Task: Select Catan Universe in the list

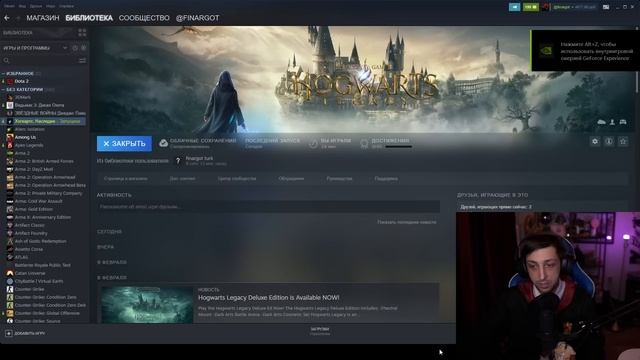Action: (30, 273)
